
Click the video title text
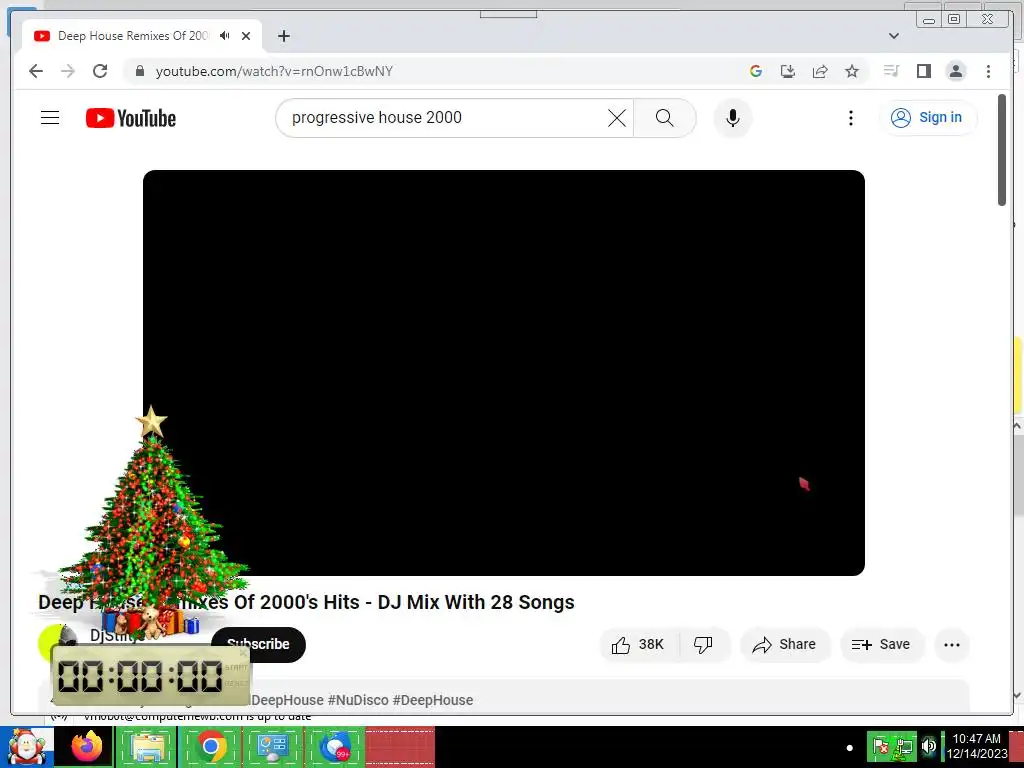pyautogui.click(x=306, y=602)
